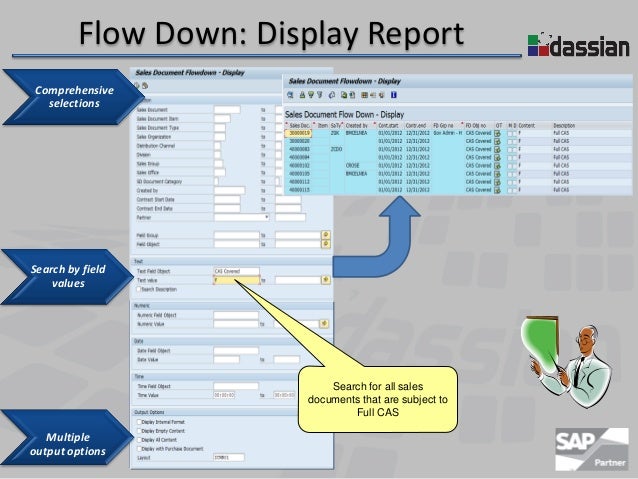Image resolution: width=638 pixels, height=479 pixels.
Task: Click OT icon in the 40000115 row
Action: (x=498, y=190)
